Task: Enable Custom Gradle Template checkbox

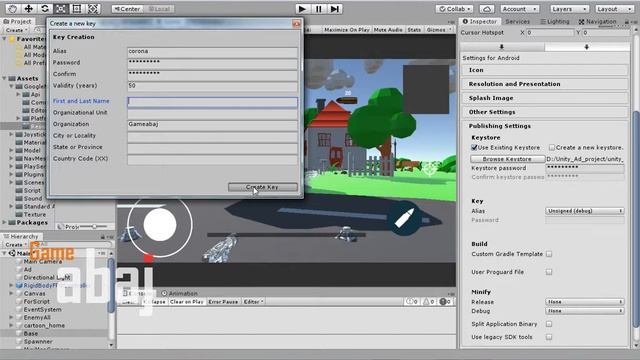Action: [x=549, y=254]
